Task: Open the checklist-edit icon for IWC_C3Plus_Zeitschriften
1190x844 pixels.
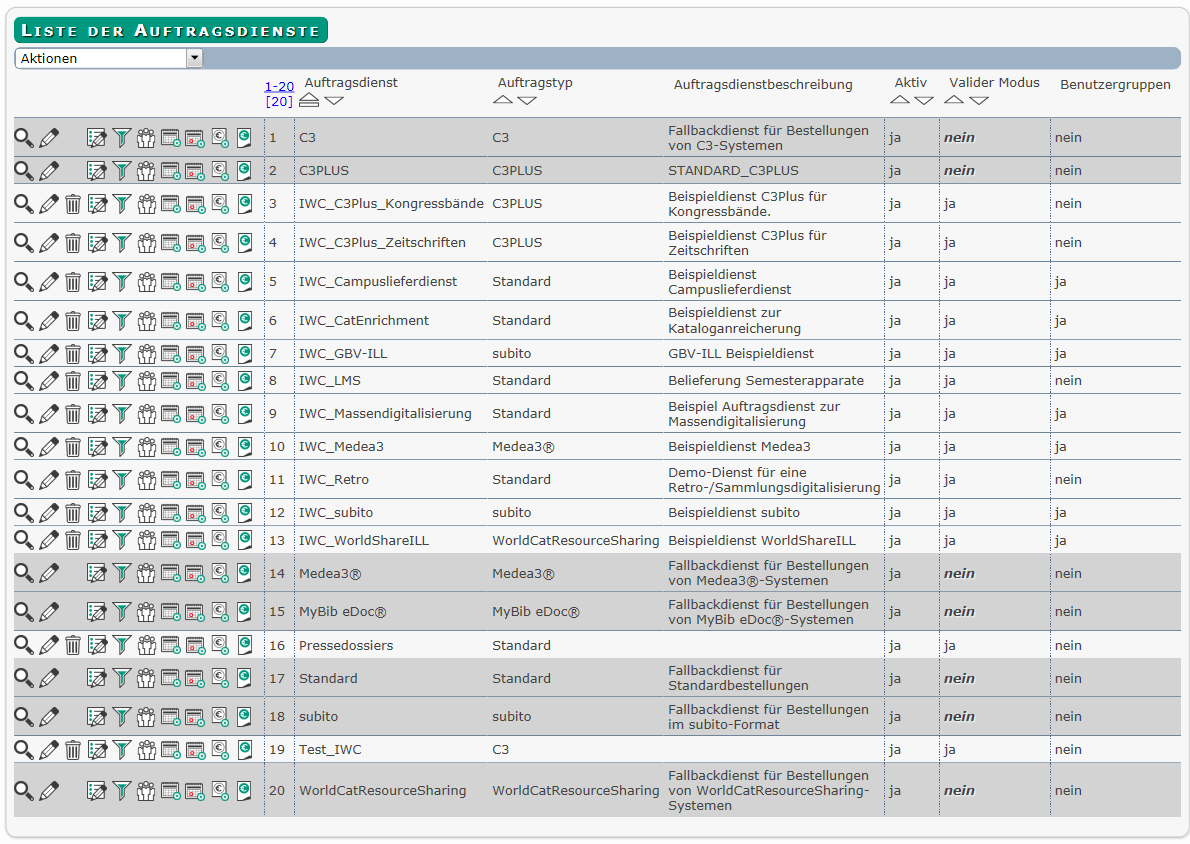Action: (97, 243)
